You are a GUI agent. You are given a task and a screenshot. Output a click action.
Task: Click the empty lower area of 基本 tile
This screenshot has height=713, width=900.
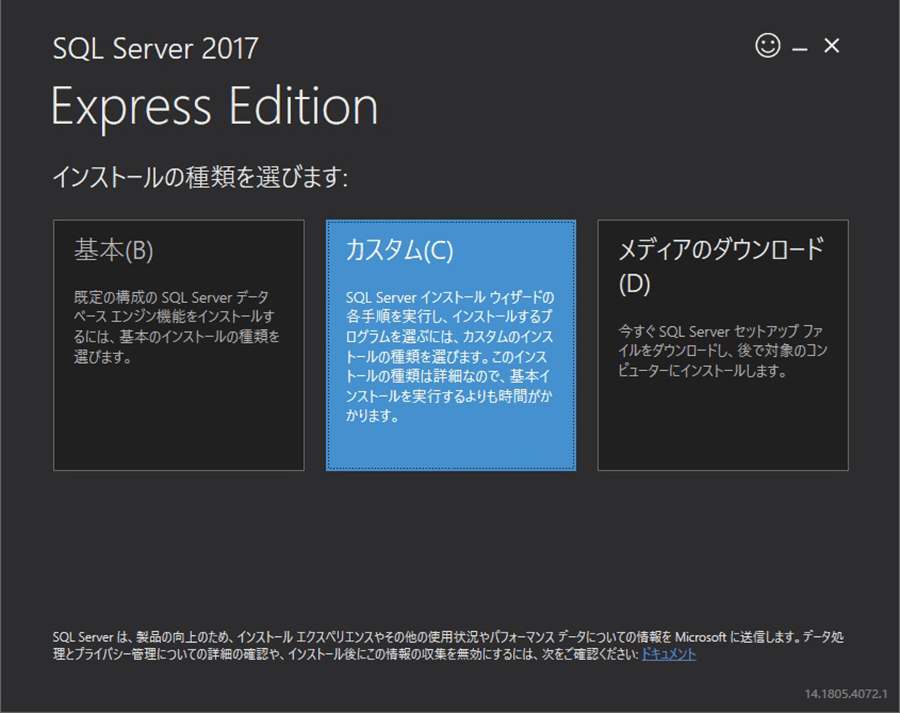[x=179, y=419]
